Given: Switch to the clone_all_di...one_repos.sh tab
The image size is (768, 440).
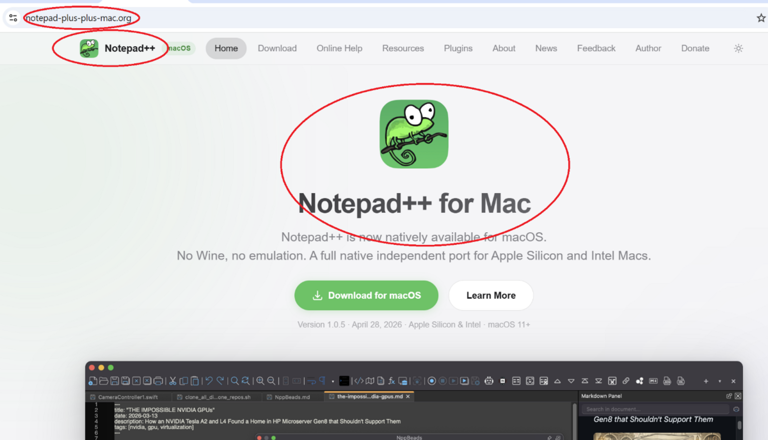Looking at the screenshot, I should coord(217,397).
